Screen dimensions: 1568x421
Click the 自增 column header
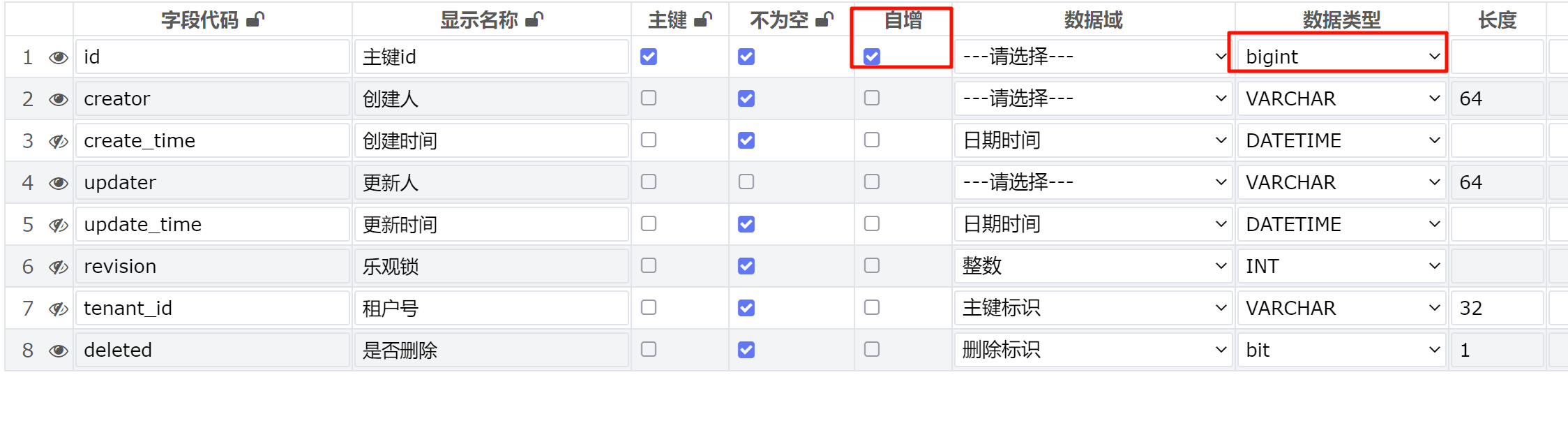tap(903, 20)
